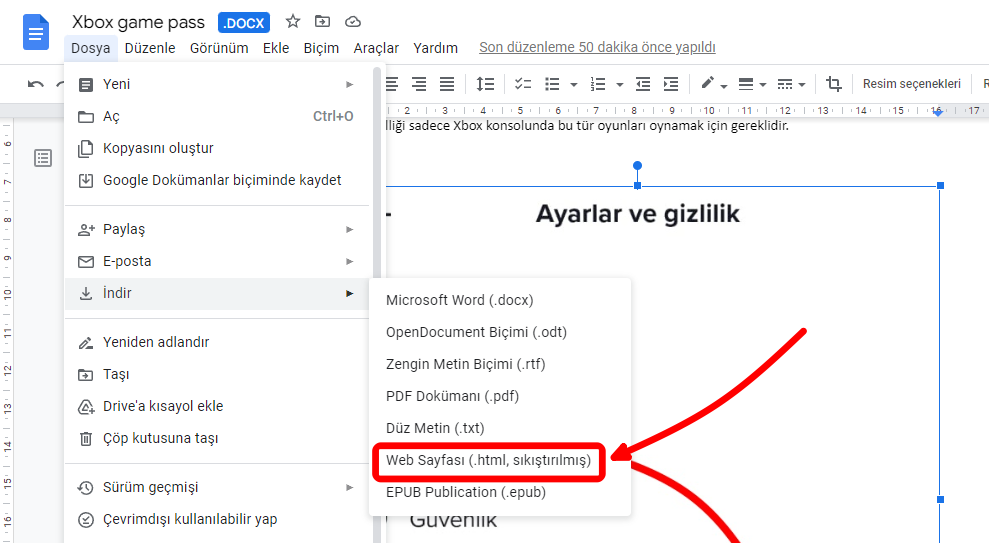
Task: Click the 'Resim seçenekleri' button
Action: (911, 84)
